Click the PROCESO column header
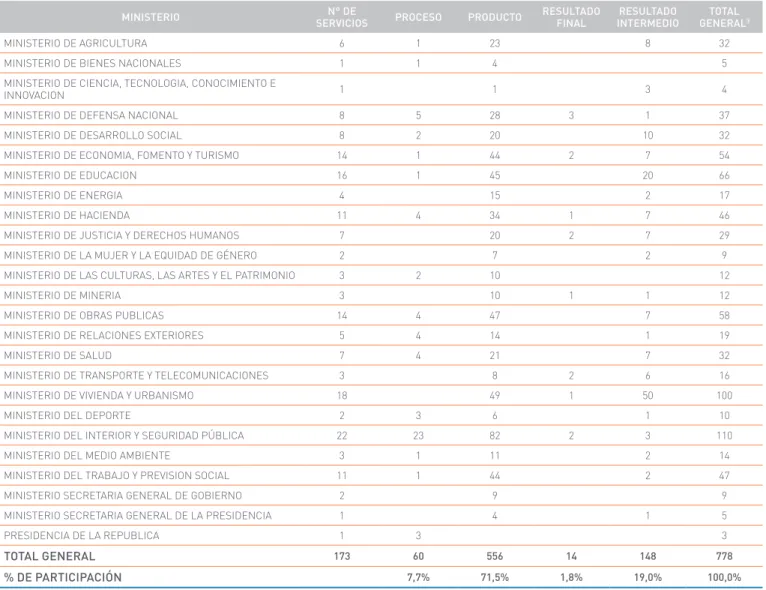766x590 pixels. [x=418, y=17]
